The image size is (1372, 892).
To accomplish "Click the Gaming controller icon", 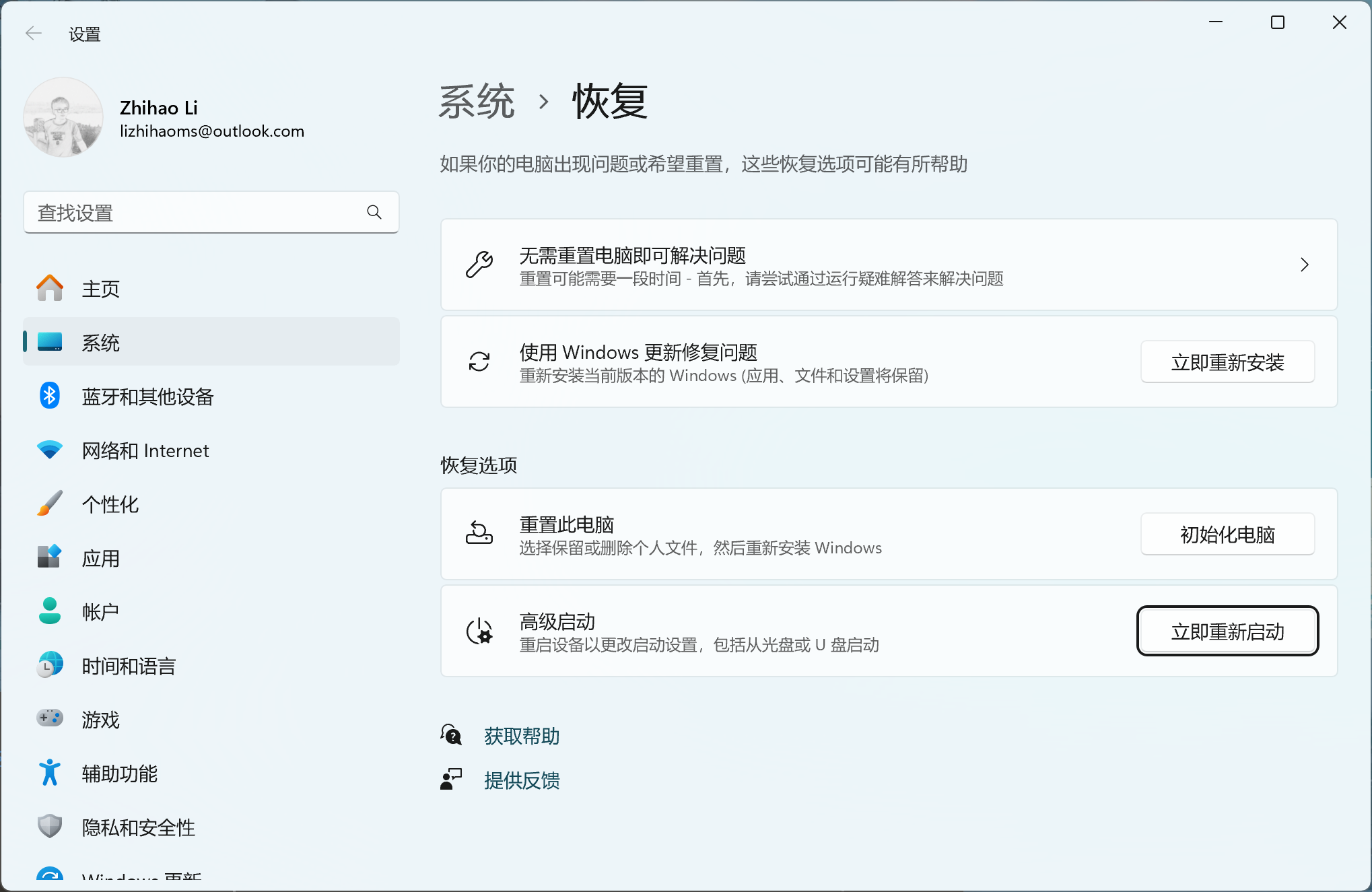I will pos(49,718).
